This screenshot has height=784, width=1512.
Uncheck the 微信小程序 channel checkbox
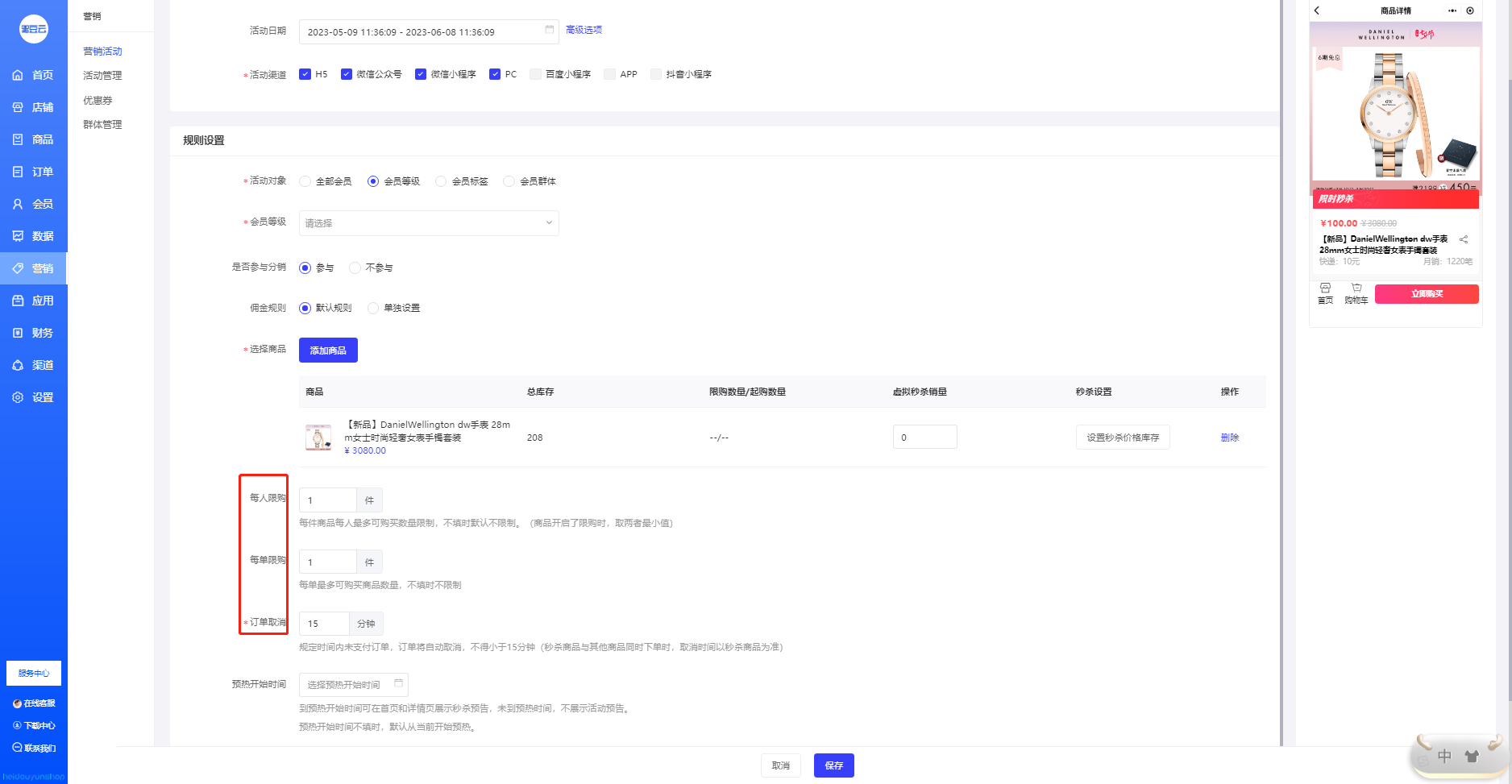click(x=421, y=74)
